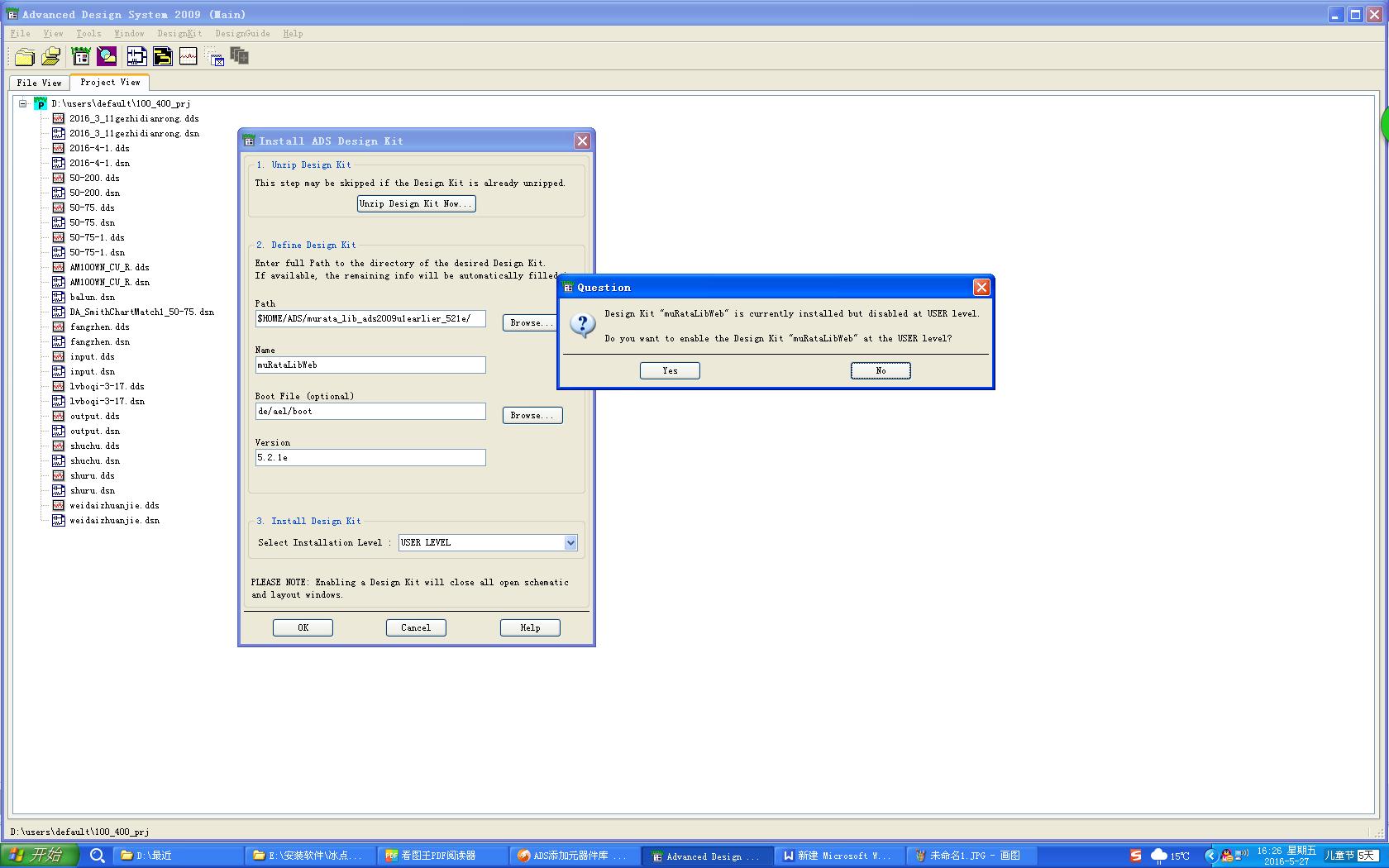Click the Unzip Design Kit Now button
This screenshot has width=1389, height=868.
416,204
